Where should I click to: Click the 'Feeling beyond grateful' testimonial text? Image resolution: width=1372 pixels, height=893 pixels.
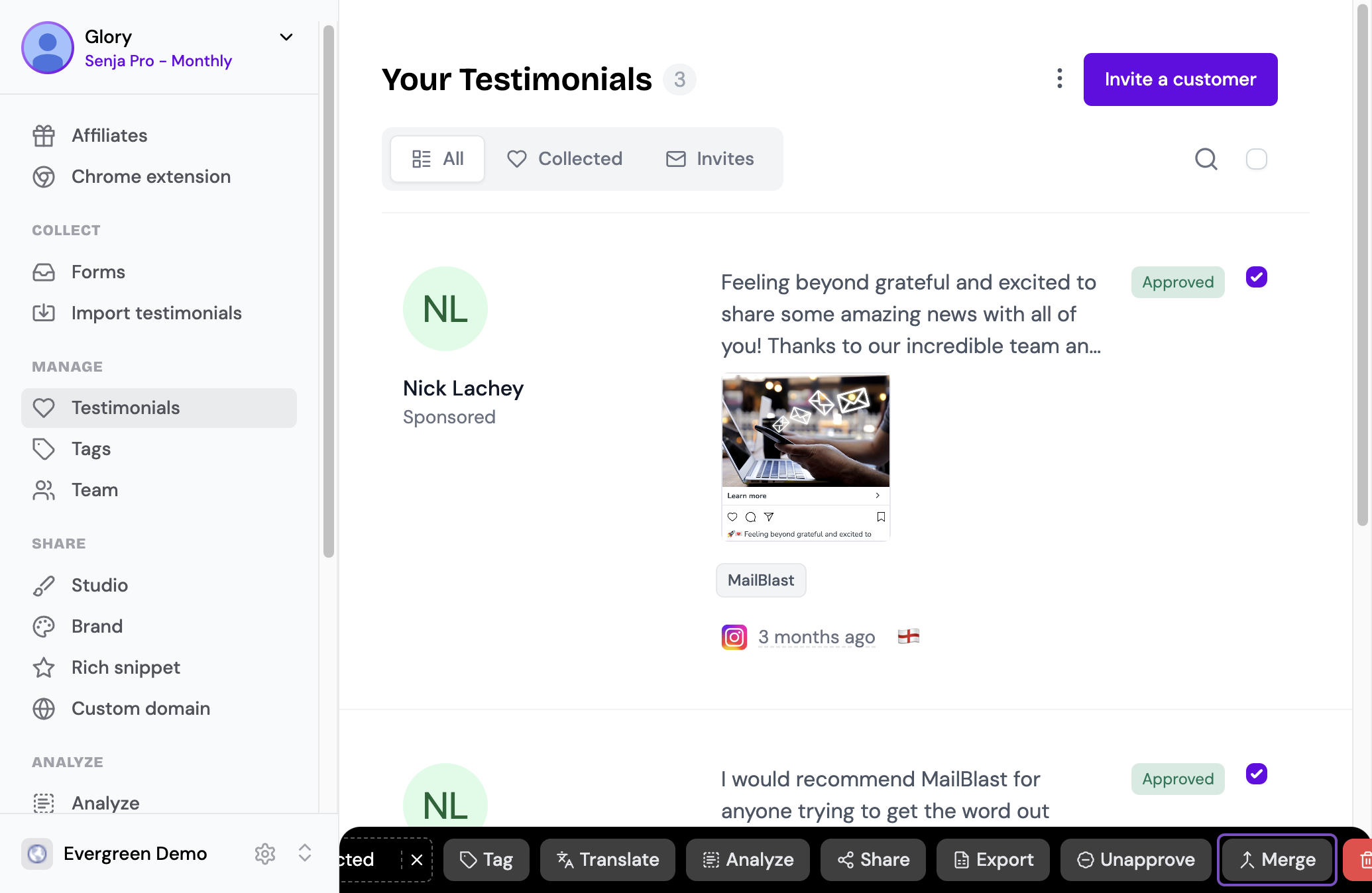pyautogui.click(x=911, y=314)
